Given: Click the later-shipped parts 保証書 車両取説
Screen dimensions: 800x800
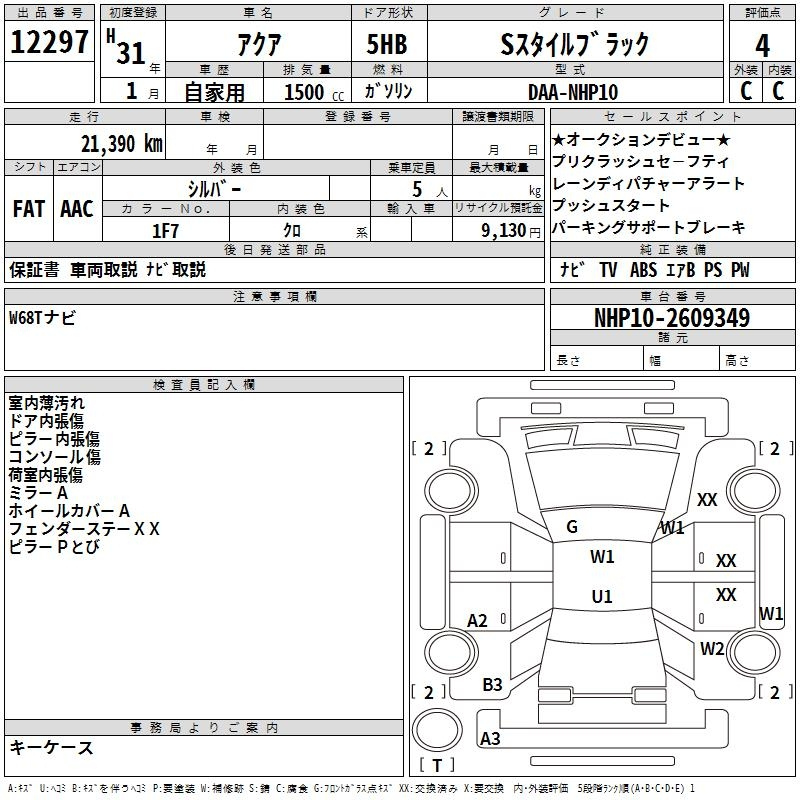Looking at the screenshot, I should pos(73,270).
